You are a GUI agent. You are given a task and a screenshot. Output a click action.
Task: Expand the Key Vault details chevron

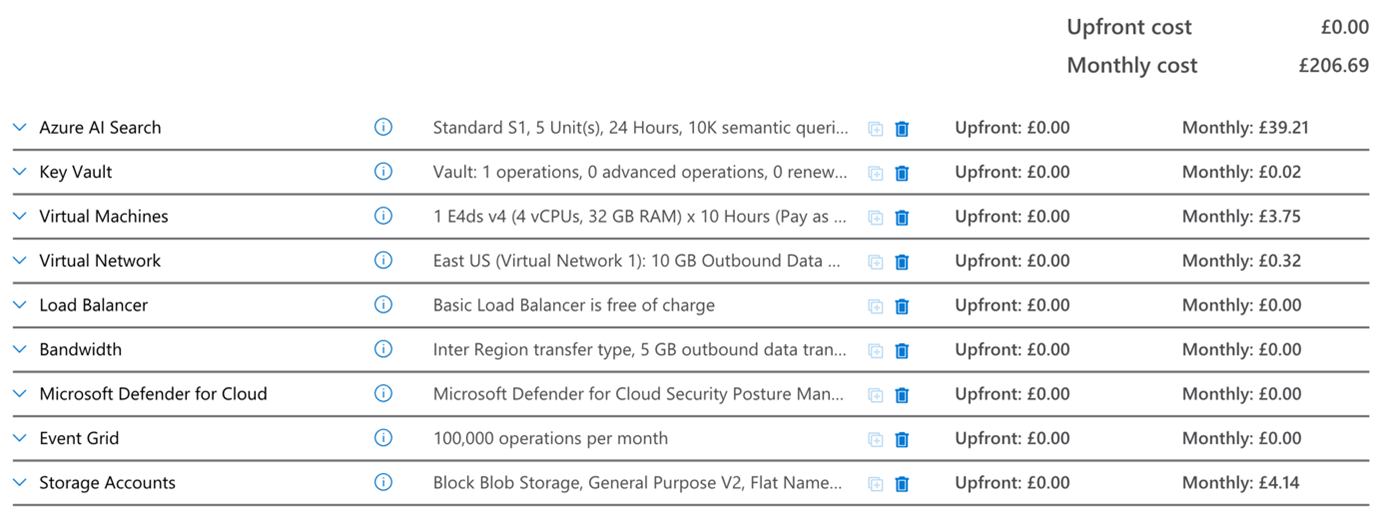click(19, 172)
